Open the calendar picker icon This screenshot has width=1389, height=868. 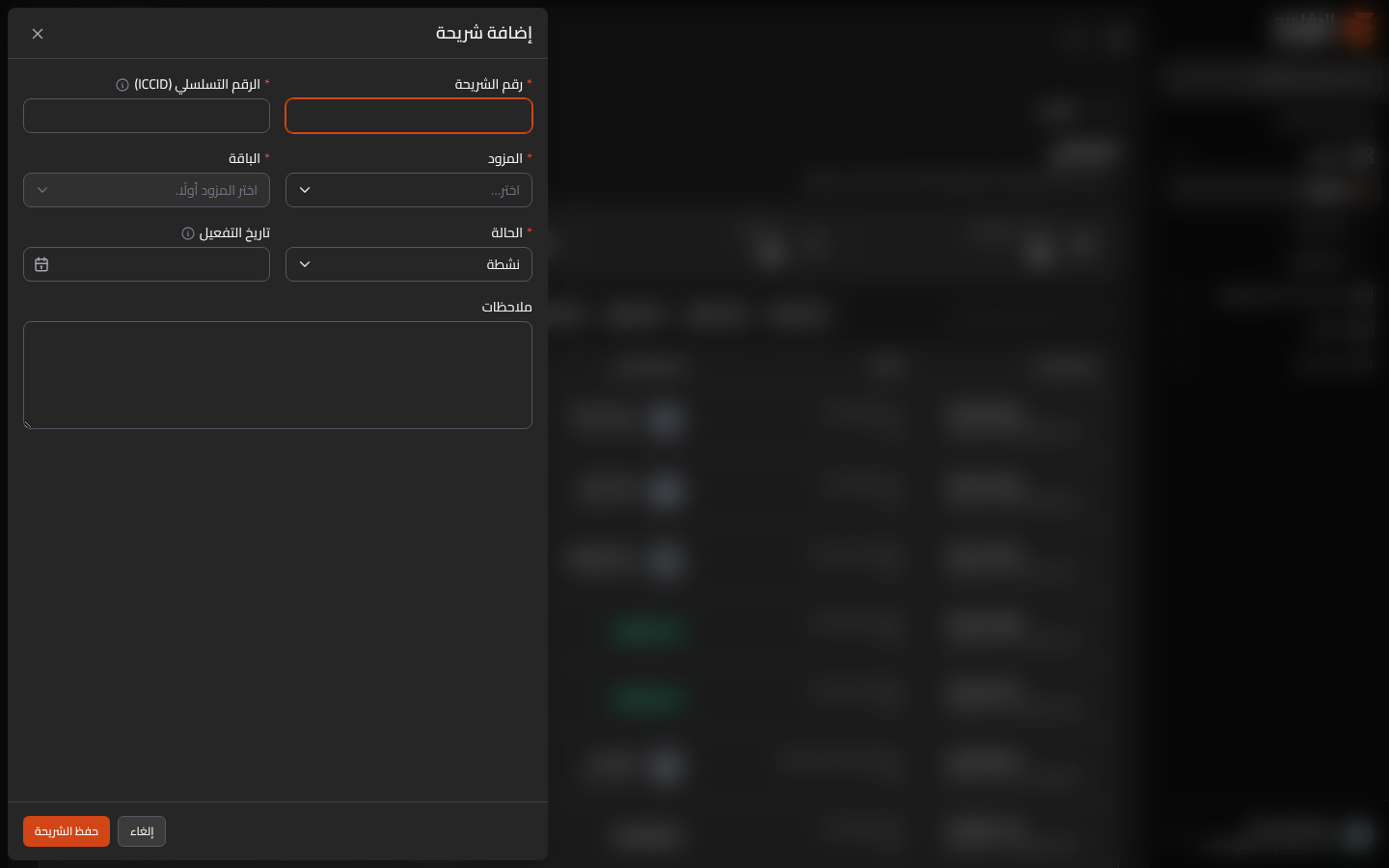(41, 264)
